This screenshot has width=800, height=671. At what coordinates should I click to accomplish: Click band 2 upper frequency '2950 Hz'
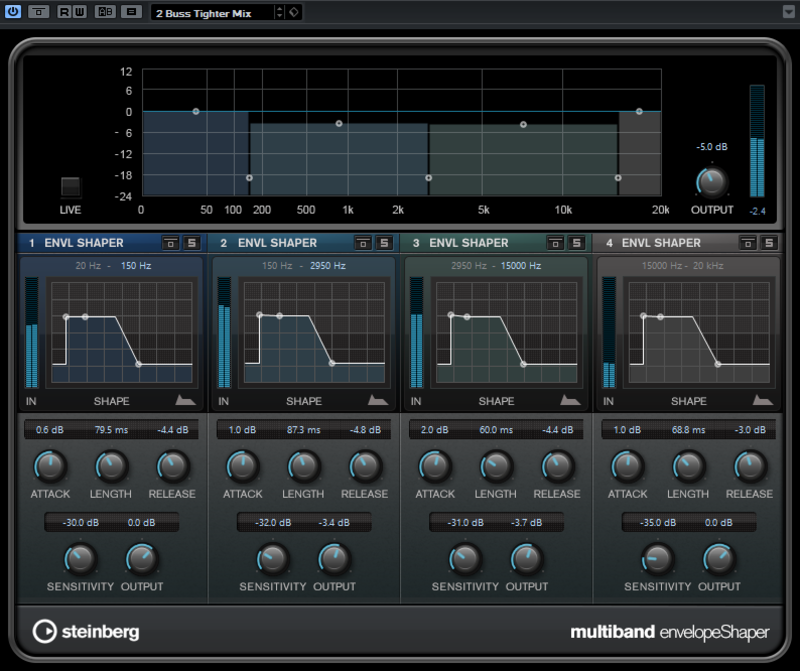tap(328, 265)
